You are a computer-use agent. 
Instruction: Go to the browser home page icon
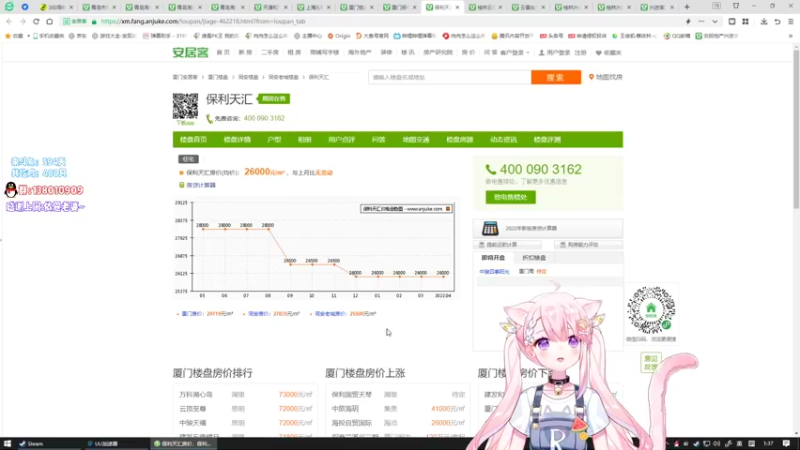(49, 21)
